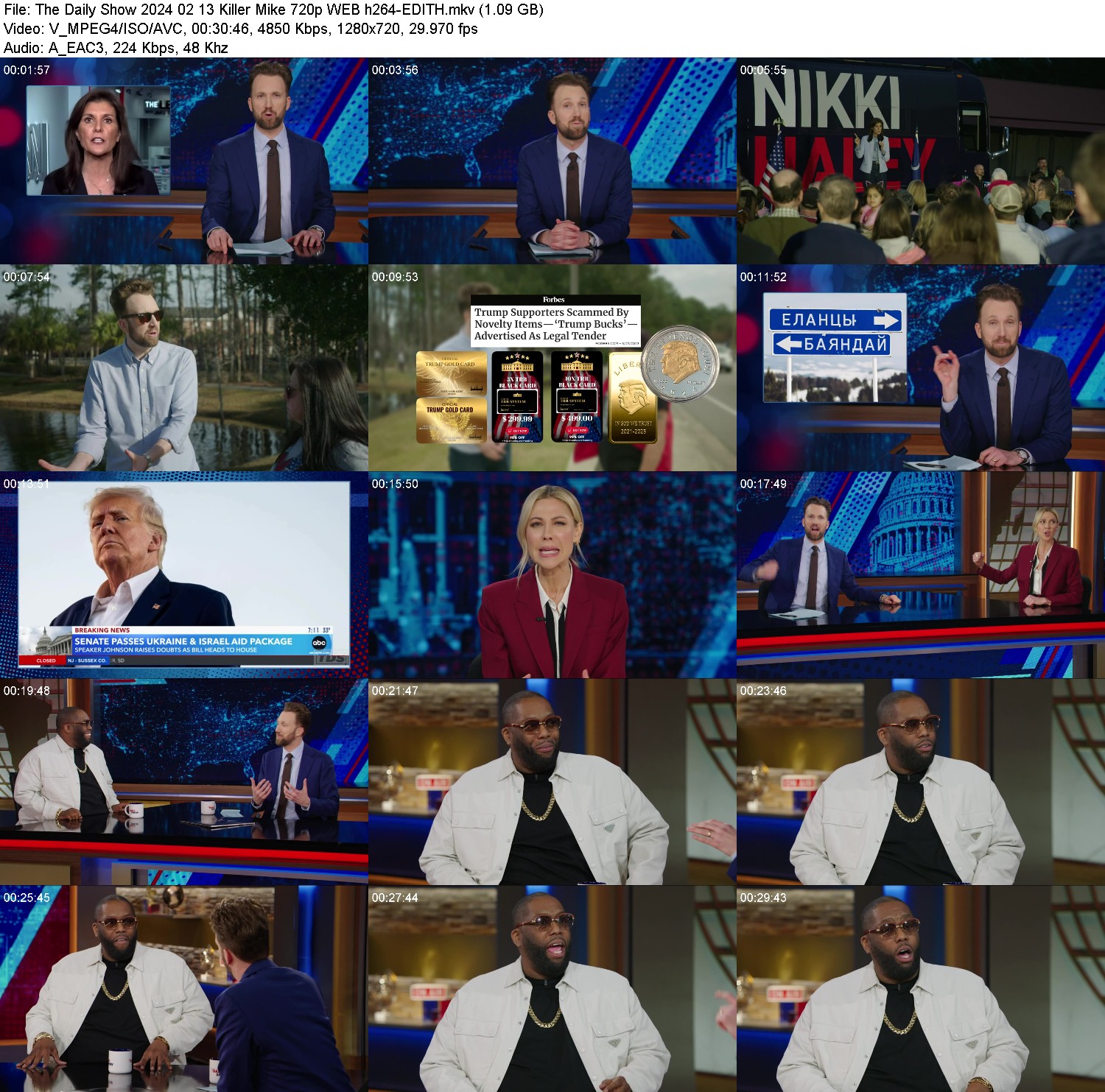The height and width of the screenshot is (1092, 1105).
Task: Click the Forbes Trump Bucks thumbnail at 00:09:53
Action: 552,368
